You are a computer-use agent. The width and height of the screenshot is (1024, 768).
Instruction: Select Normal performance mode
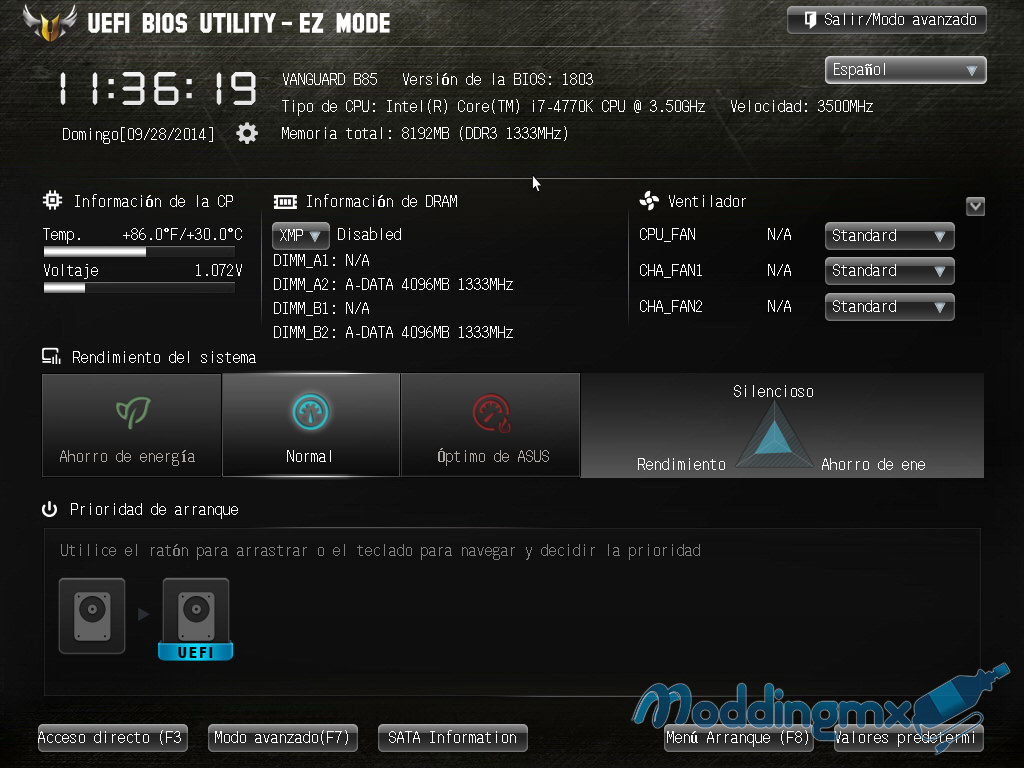point(311,425)
